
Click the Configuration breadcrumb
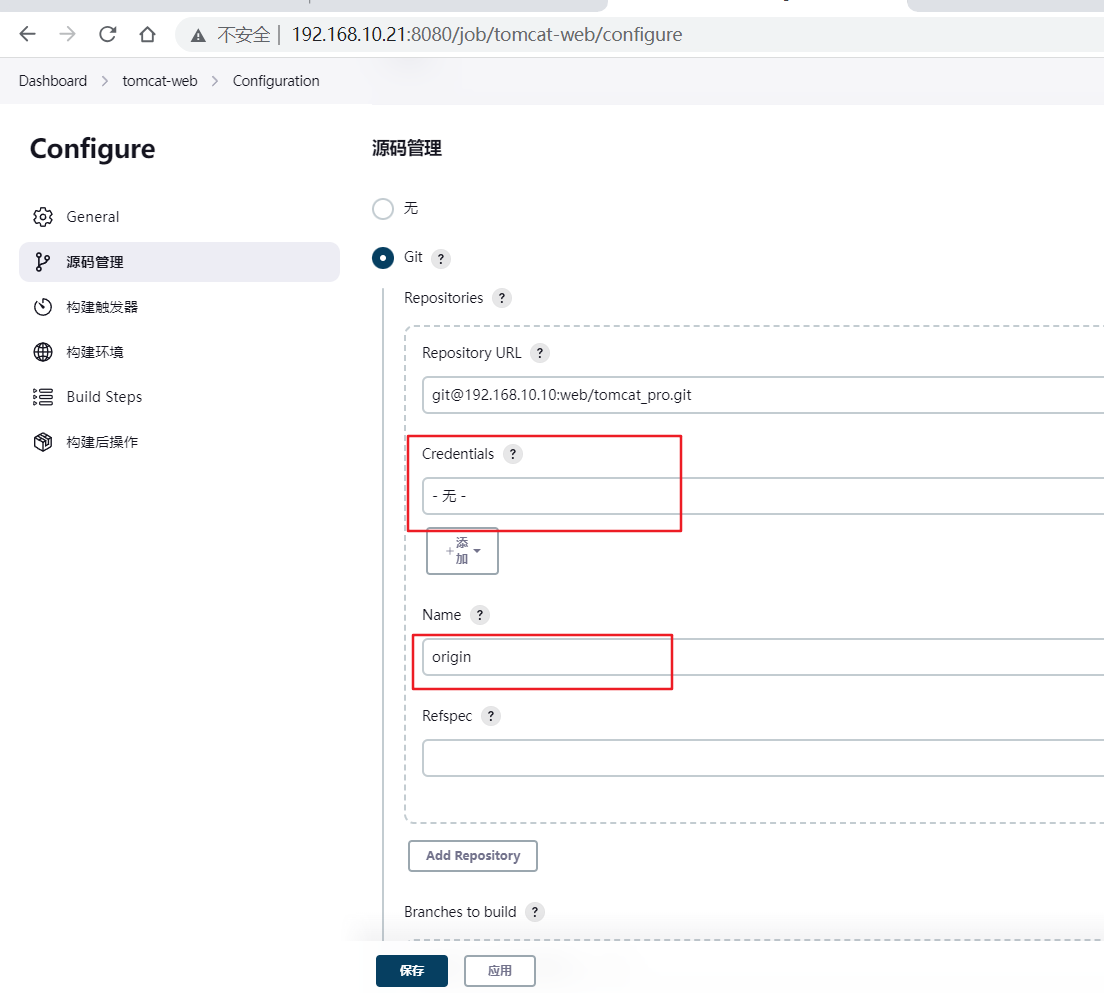coord(276,81)
